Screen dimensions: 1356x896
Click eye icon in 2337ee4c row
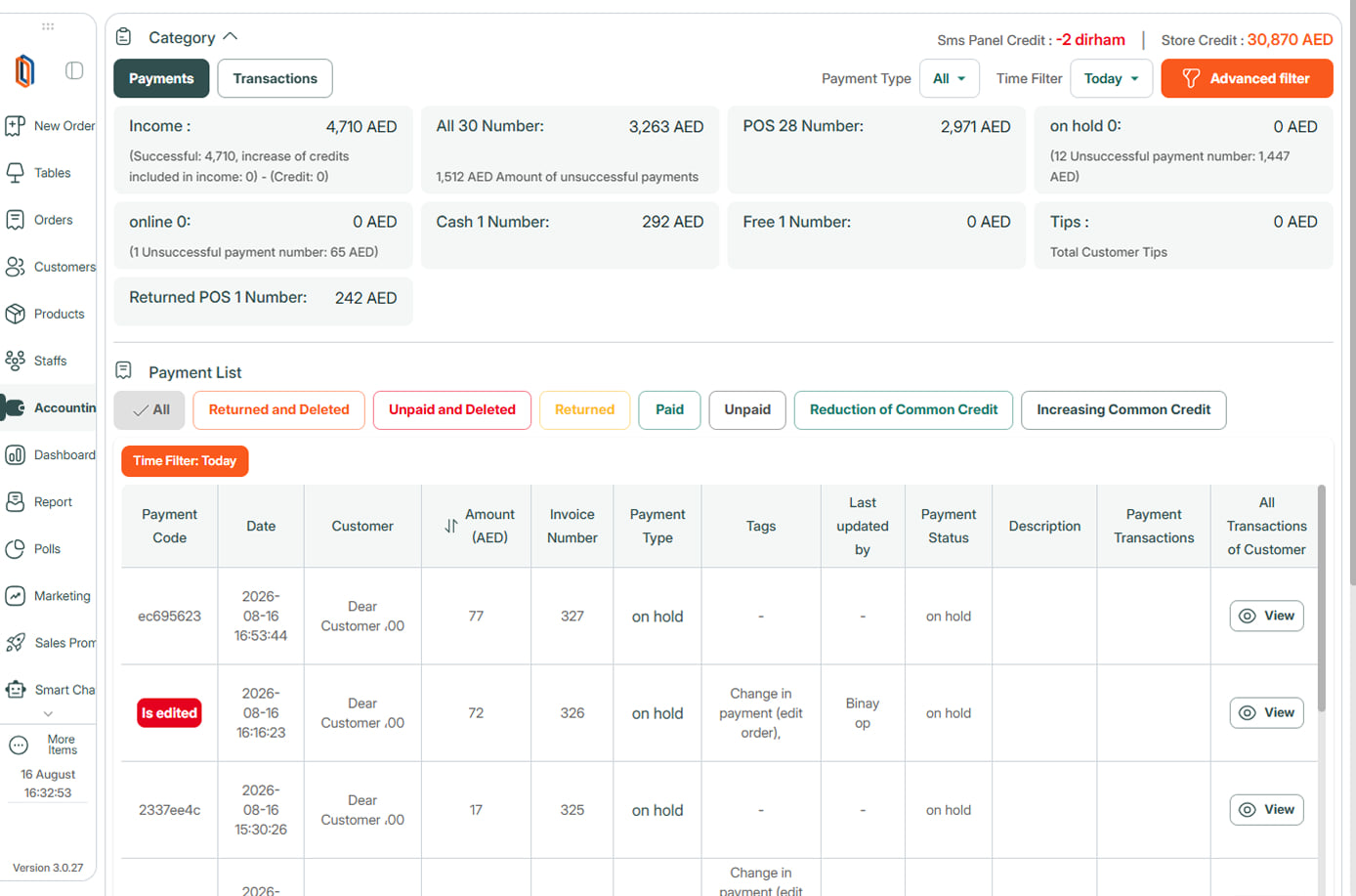(x=1248, y=809)
